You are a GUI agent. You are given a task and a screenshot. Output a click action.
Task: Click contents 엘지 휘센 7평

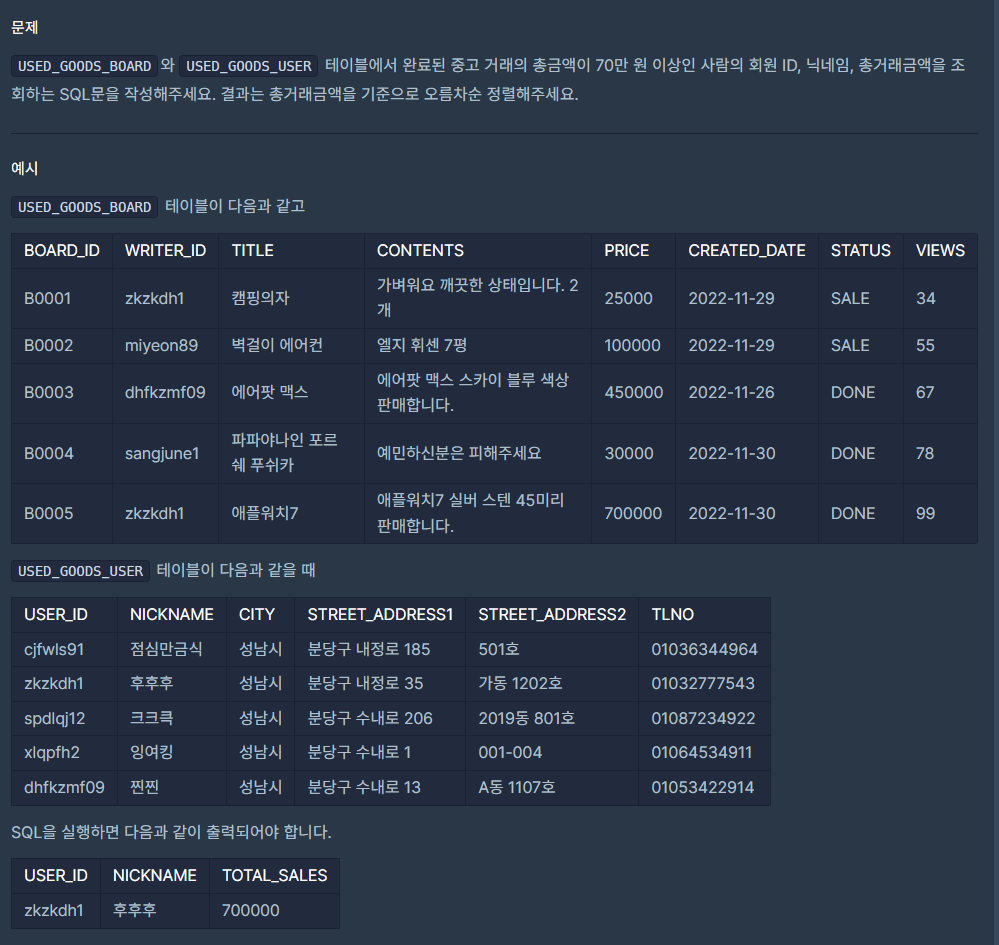(x=422, y=345)
